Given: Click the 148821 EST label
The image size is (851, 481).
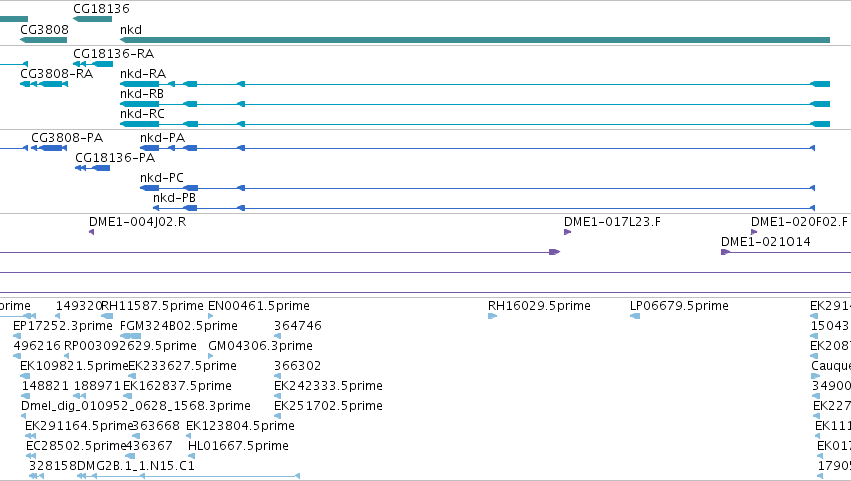Looking at the screenshot, I should coord(45,387).
